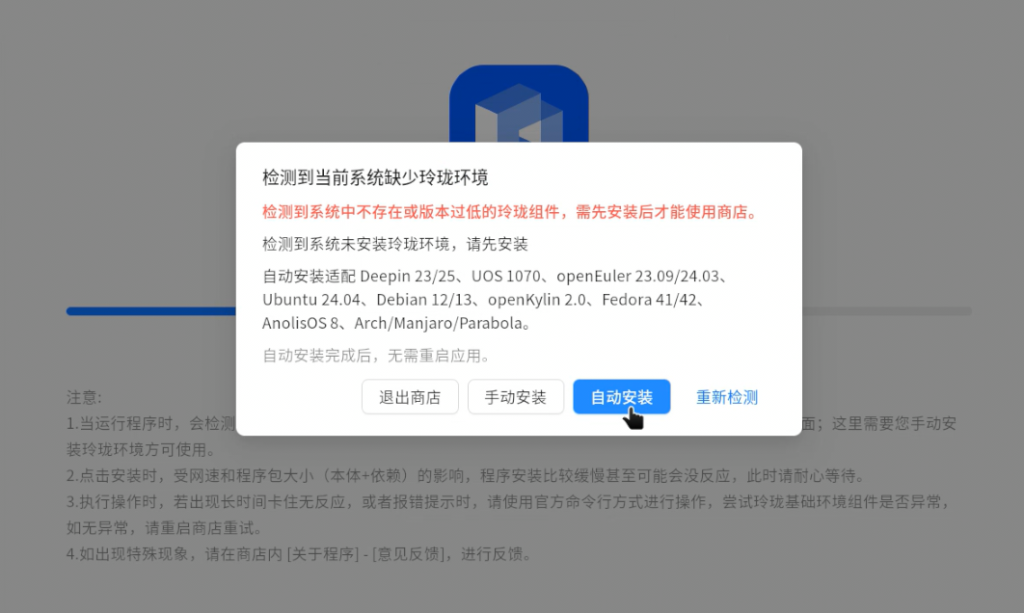Click the openEuler 23.09/24.03 entry in list
Viewport: 1024px width, 613px height.
click(637, 276)
